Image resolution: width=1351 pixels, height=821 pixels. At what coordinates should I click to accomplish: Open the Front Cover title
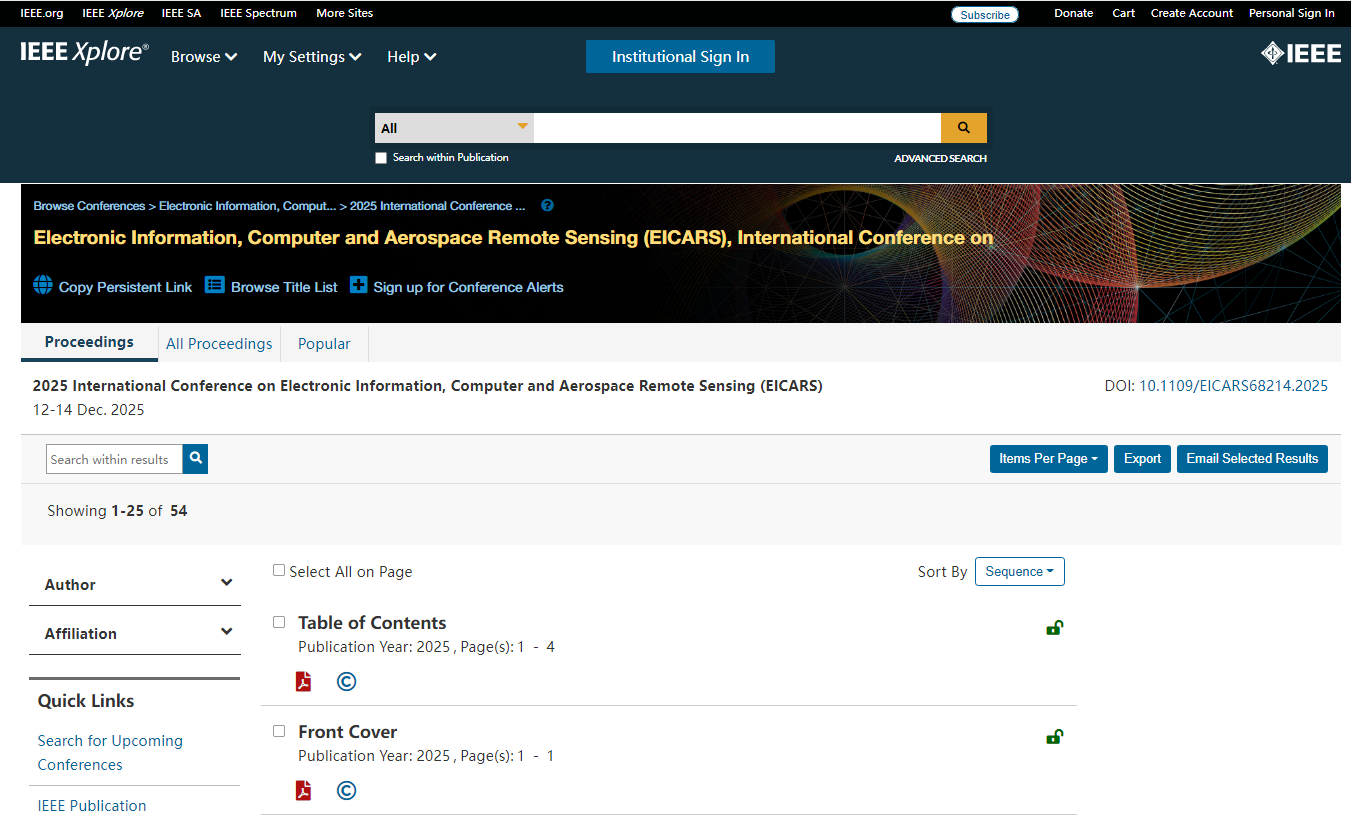[347, 732]
